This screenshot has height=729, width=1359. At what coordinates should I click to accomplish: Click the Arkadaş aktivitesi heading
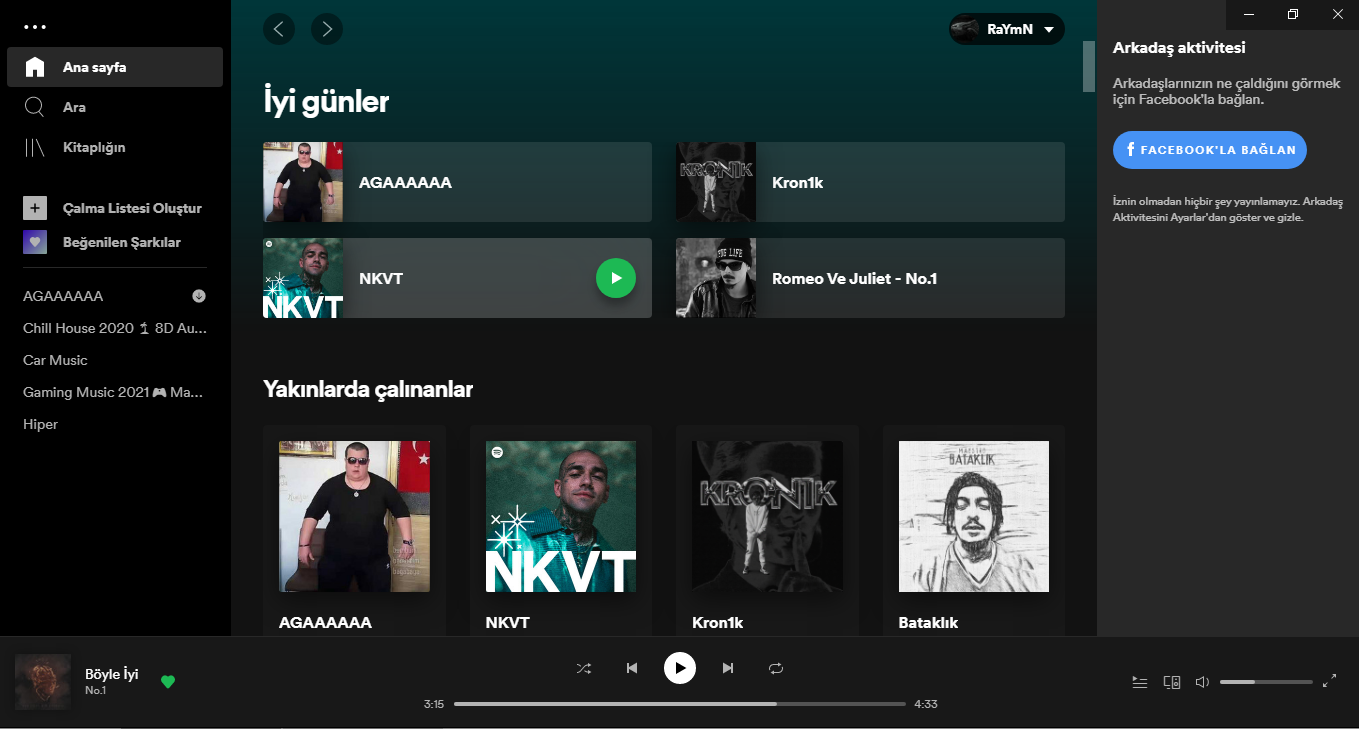point(1179,47)
